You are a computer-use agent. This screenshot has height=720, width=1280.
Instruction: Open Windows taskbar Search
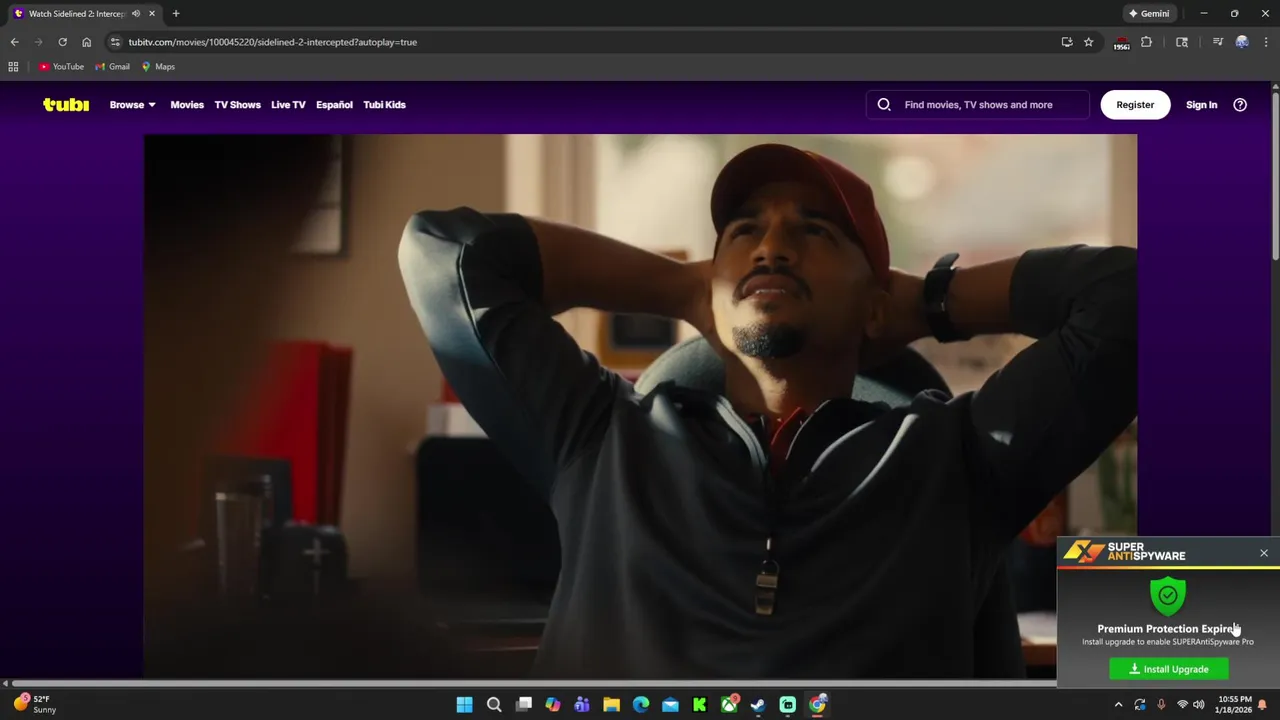tap(494, 705)
